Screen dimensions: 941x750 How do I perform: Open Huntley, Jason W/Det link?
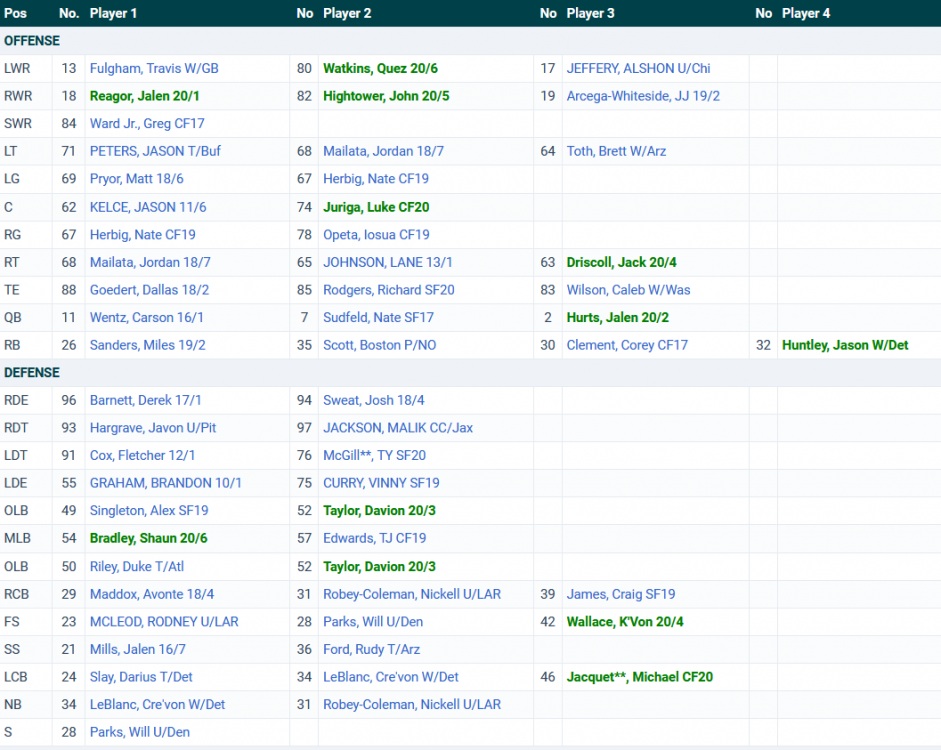(x=845, y=345)
